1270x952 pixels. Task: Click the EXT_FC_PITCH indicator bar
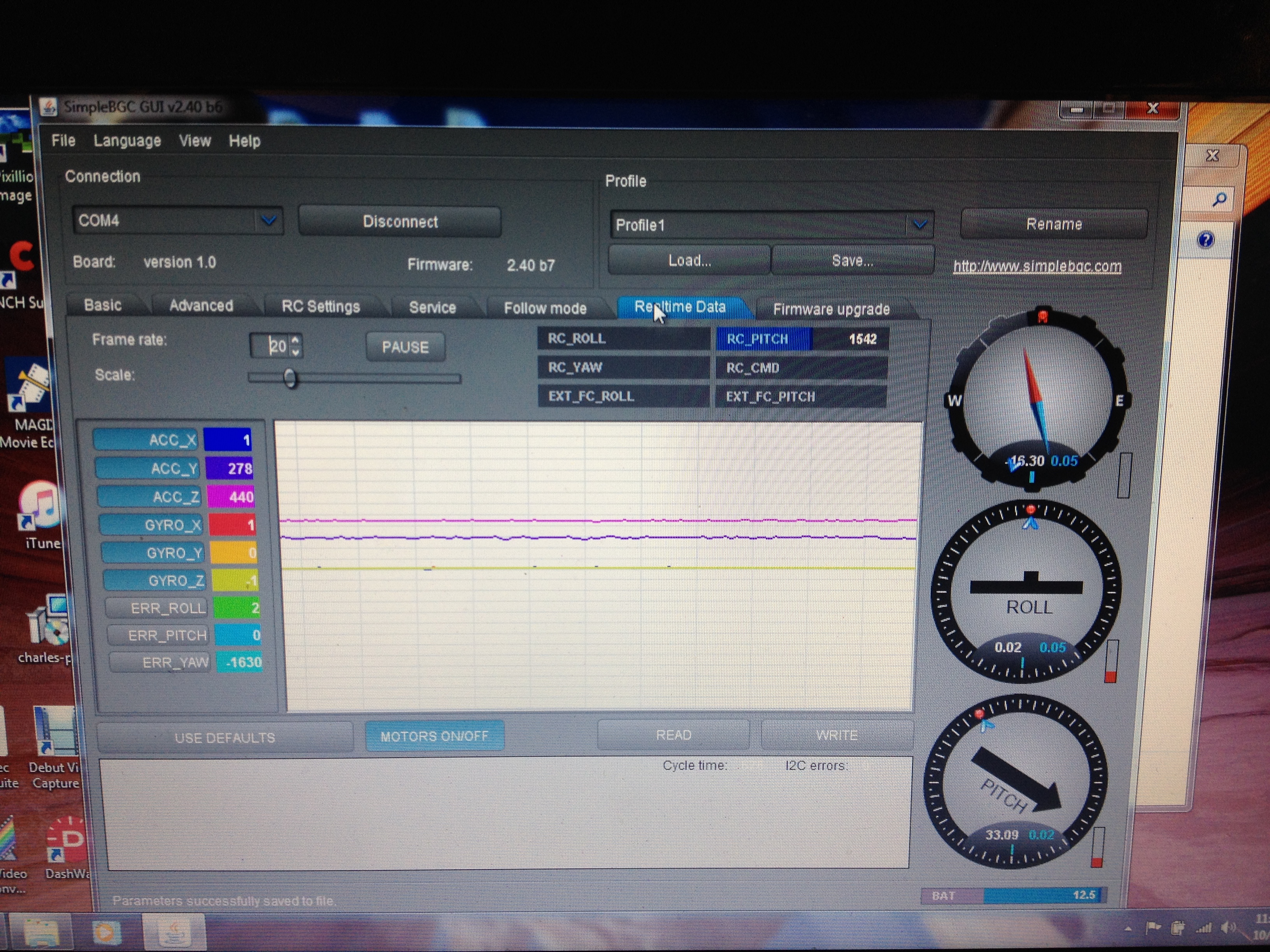(800, 397)
